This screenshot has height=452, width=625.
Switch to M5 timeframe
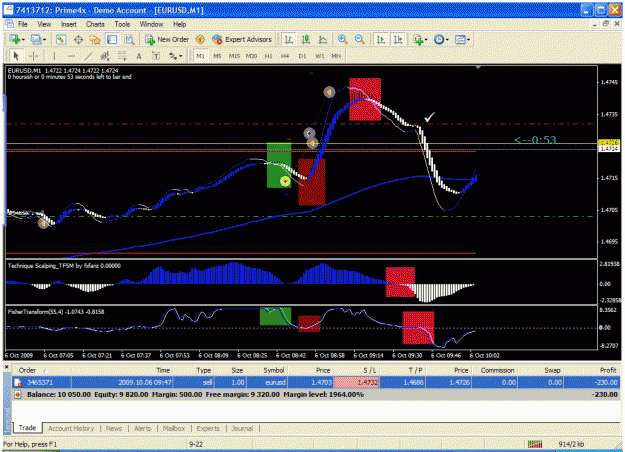tap(217, 56)
